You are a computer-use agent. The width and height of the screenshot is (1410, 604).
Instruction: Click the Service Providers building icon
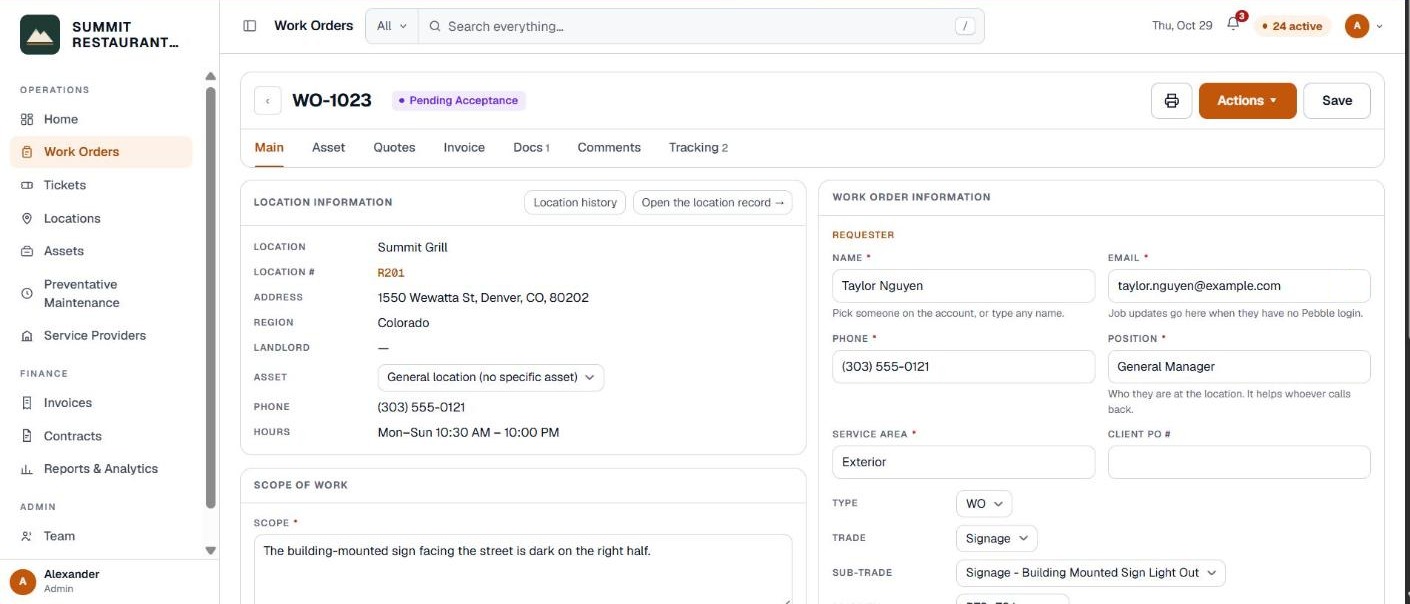[x=27, y=336]
